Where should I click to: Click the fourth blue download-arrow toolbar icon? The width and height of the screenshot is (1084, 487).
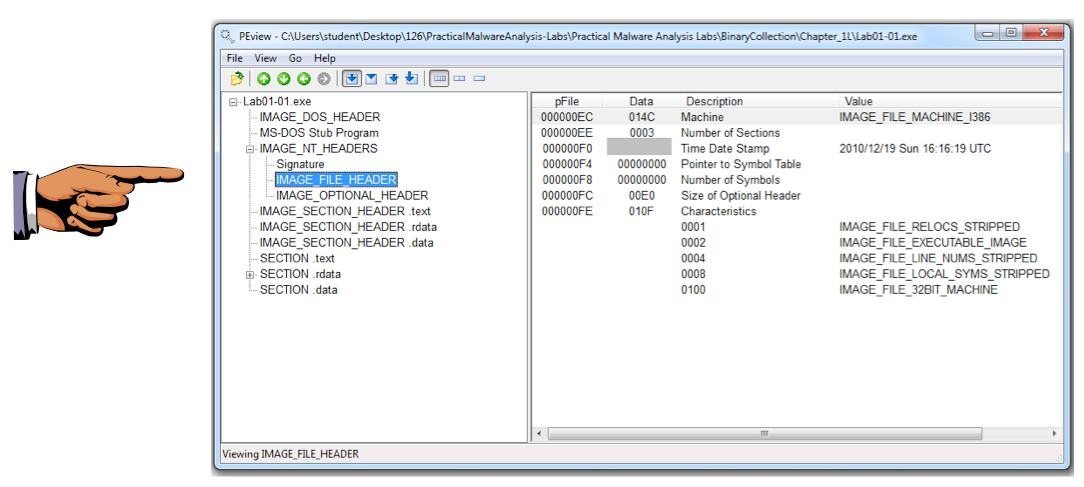(411, 78)
